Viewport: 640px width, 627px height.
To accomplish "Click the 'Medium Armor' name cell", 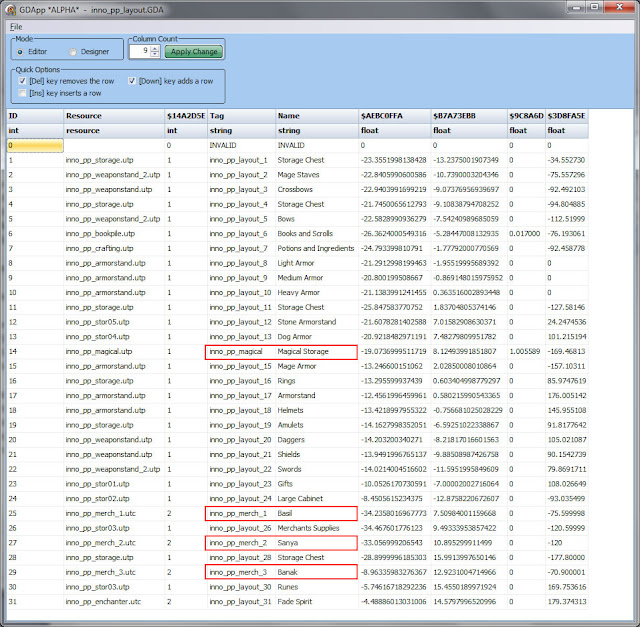I will (x=317, y=278).
